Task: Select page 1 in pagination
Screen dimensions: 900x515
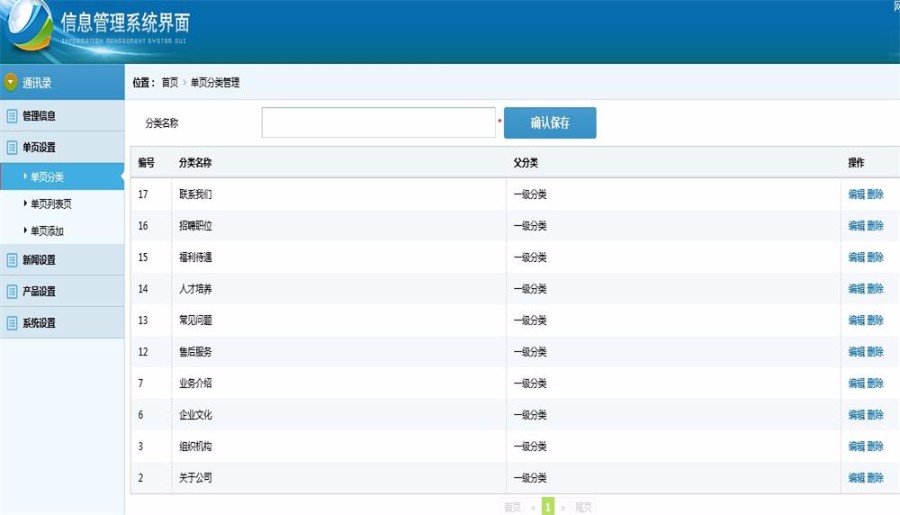Action: click(x=548, y=507)
